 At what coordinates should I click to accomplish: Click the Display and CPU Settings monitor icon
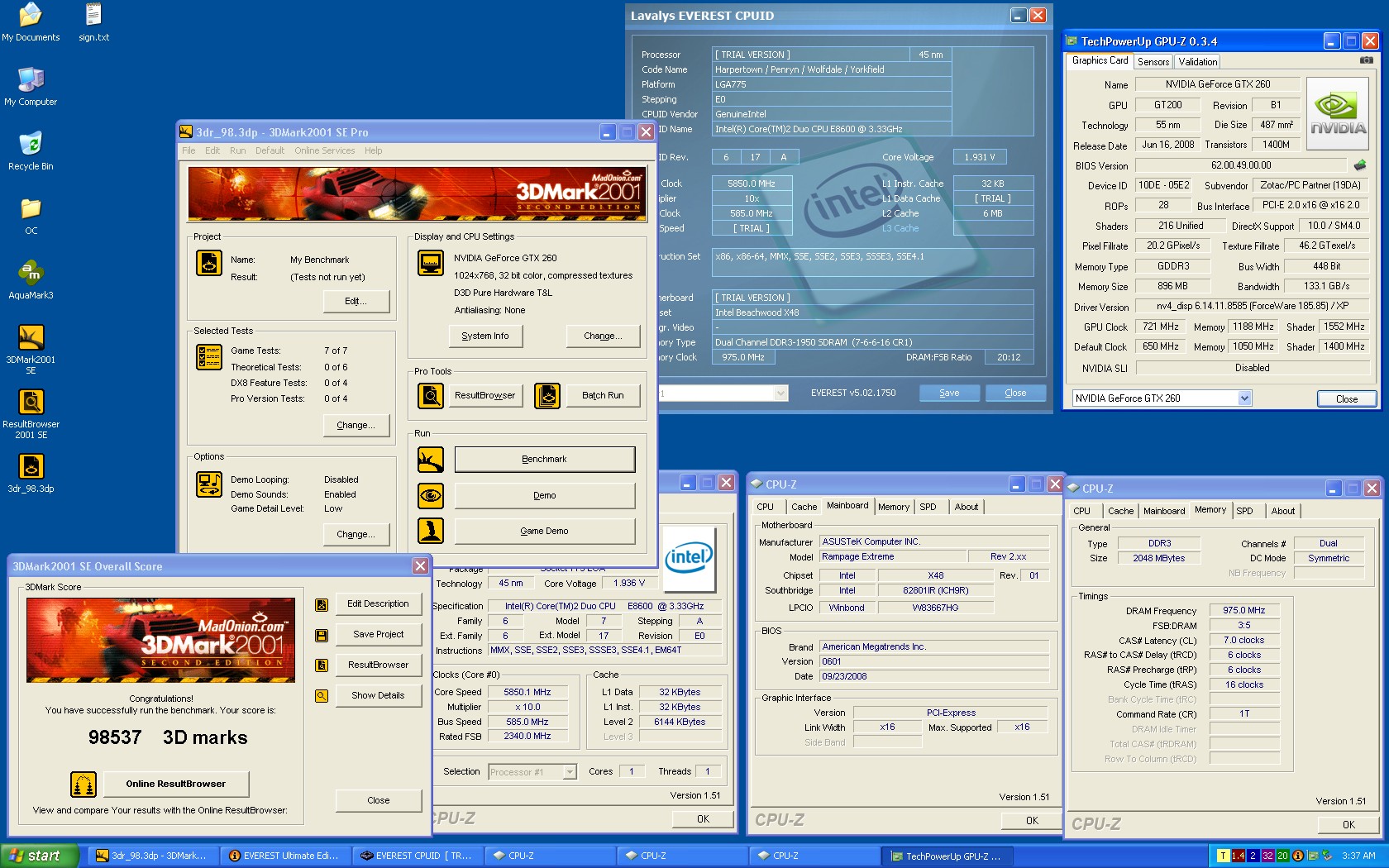point(431,263)
